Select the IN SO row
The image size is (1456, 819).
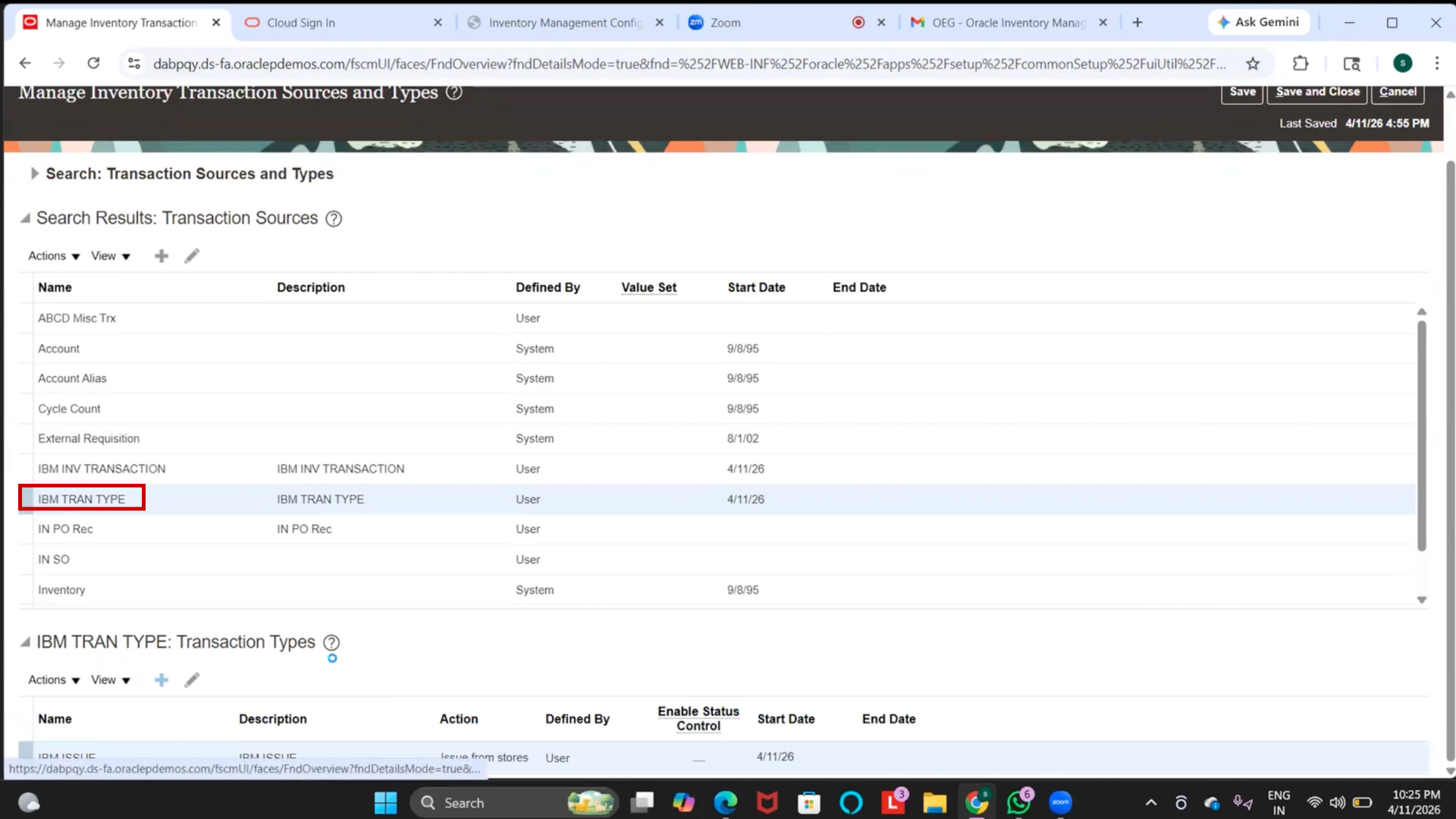pos(717,560)
